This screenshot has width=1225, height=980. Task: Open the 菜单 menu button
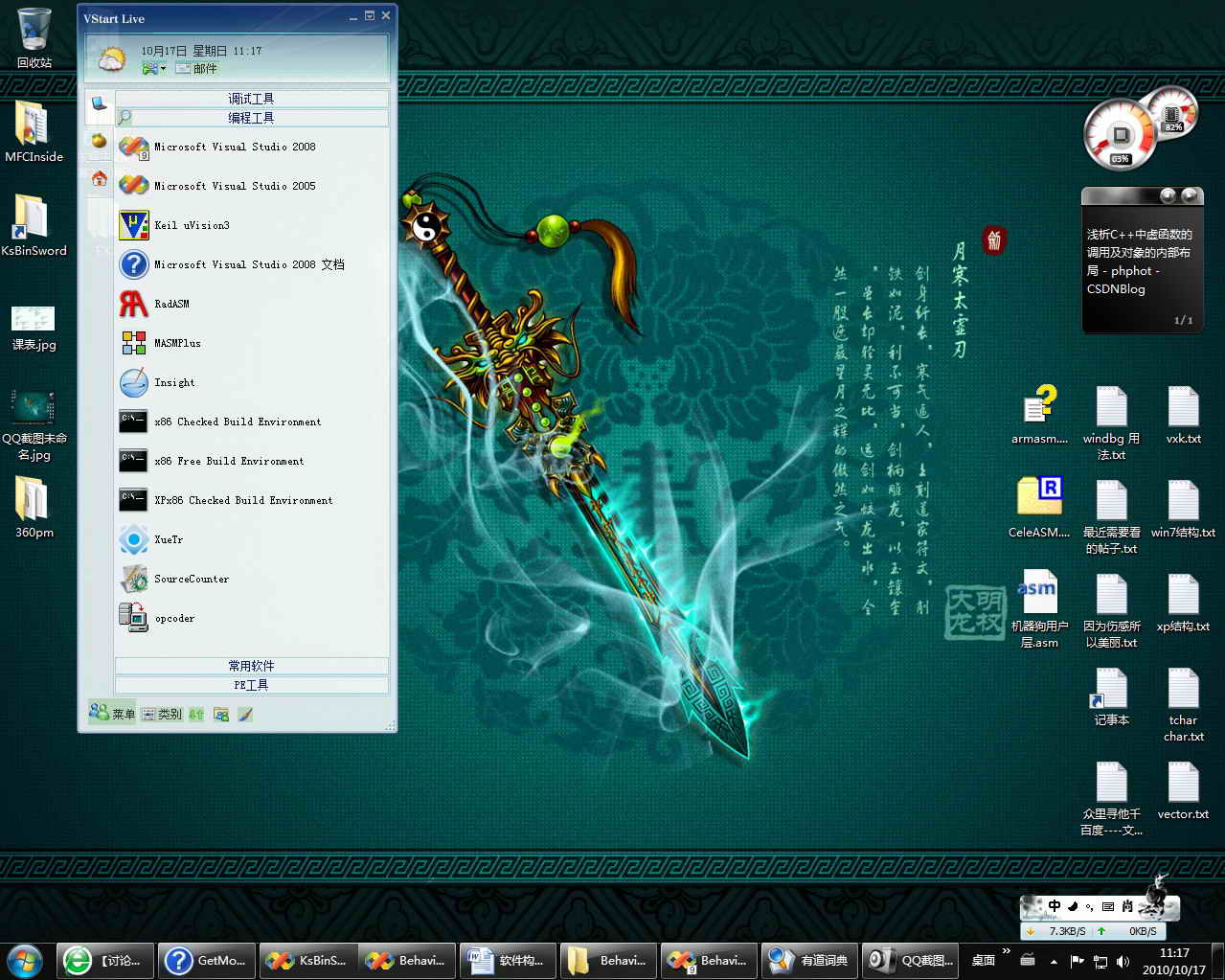click(x=112, y=714)
